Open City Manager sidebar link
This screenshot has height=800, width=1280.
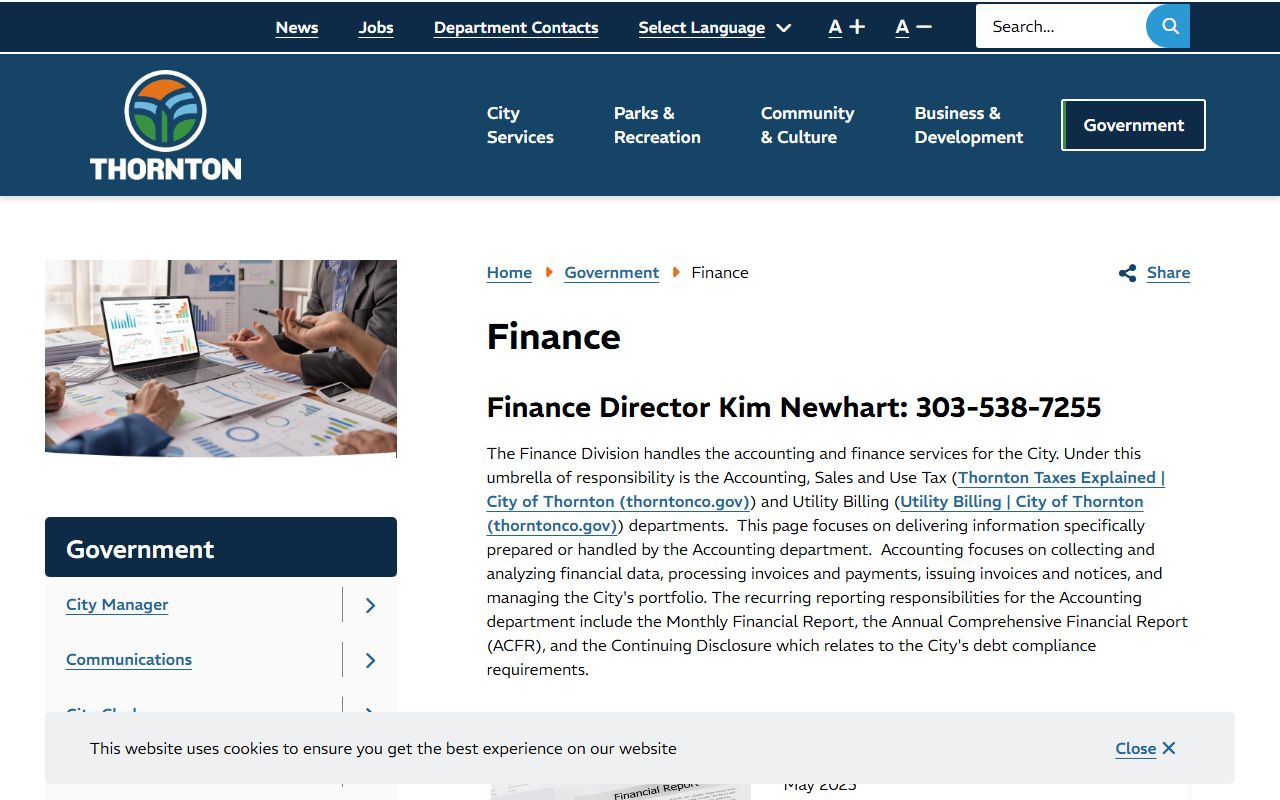pos(117,605)
